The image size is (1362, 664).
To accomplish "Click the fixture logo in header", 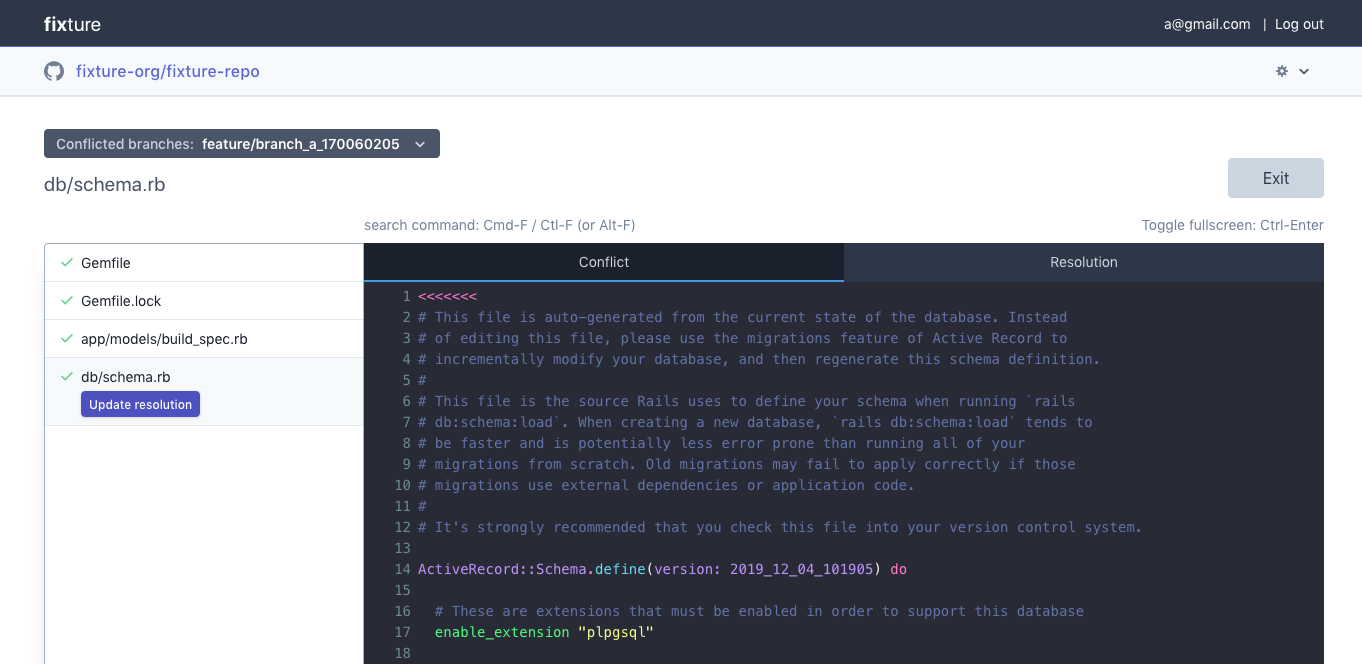I will coord(72,24).
